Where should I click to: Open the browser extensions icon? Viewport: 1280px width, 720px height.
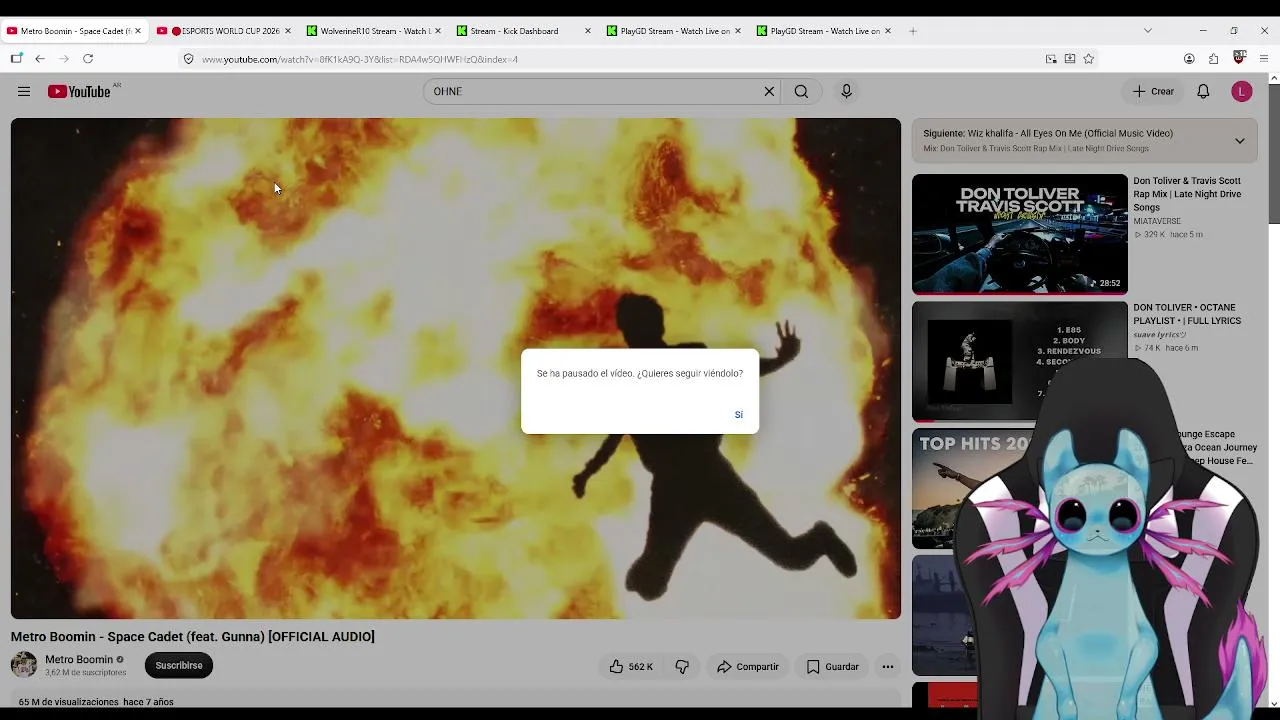[x=1213, y=59]
